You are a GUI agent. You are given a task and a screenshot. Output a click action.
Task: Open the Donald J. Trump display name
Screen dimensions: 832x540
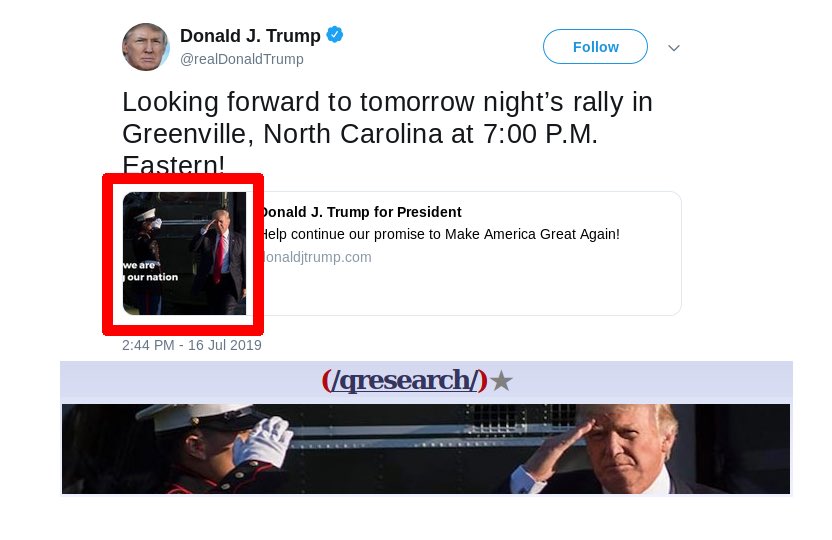pos(250,36)
